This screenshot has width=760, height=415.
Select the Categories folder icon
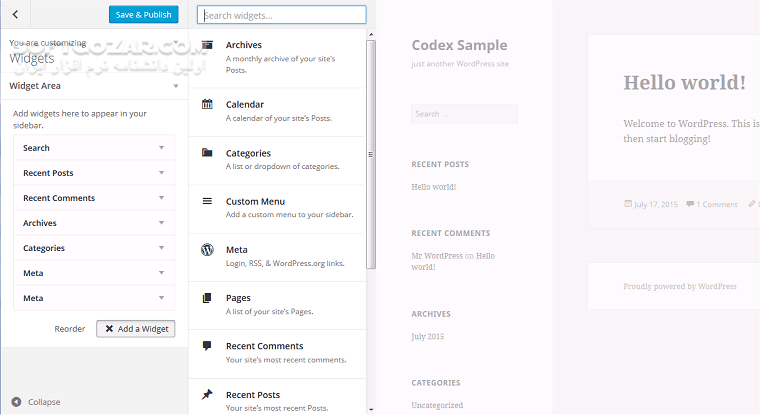pyautogui.click(x=207, y=153)
